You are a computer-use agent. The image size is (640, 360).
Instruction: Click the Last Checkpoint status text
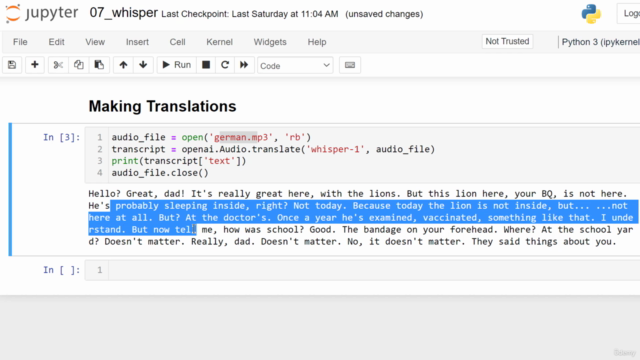pos(250,14)
